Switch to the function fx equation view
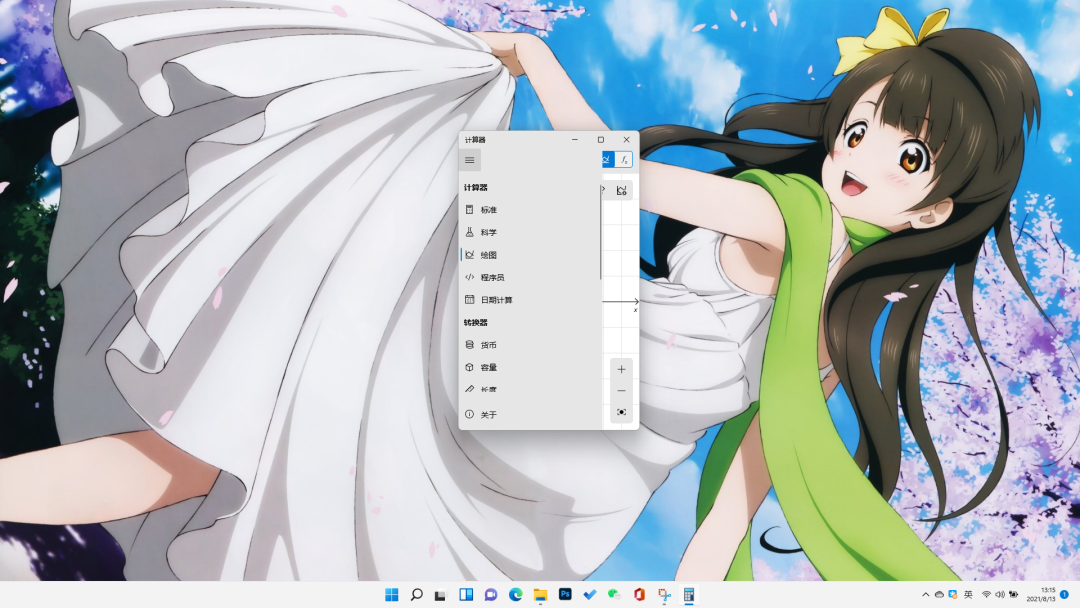The image size is (1080, 608). (x=624, y=160)
